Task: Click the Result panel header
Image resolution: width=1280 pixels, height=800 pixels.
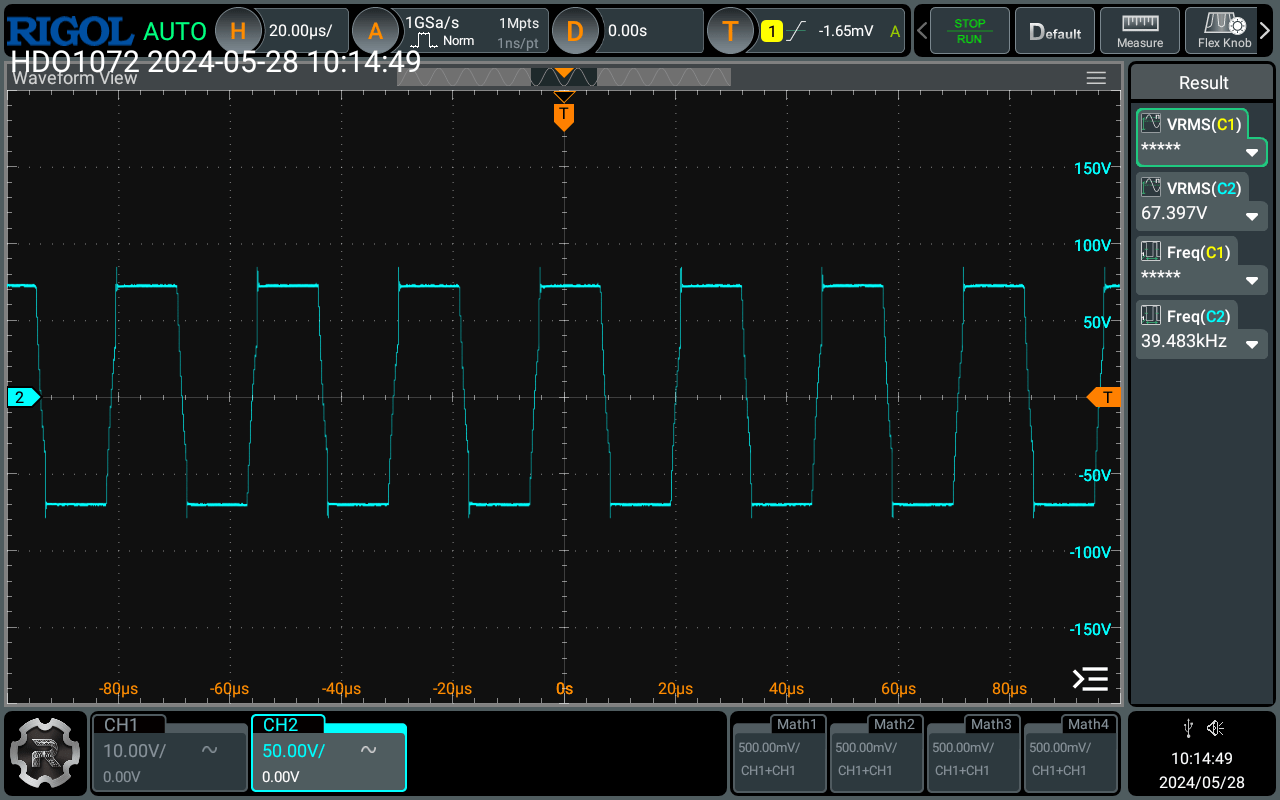Action: click(x=1203, y=83)
